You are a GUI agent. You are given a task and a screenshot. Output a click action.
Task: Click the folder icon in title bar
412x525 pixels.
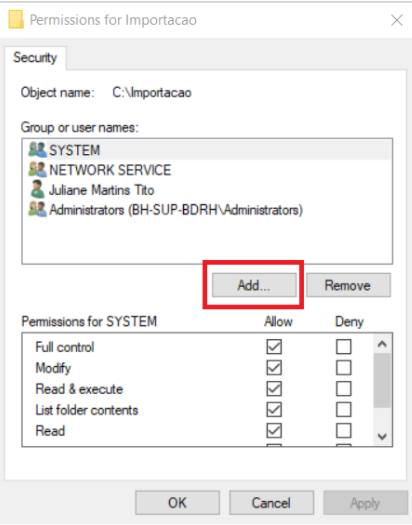coord(16,19)
